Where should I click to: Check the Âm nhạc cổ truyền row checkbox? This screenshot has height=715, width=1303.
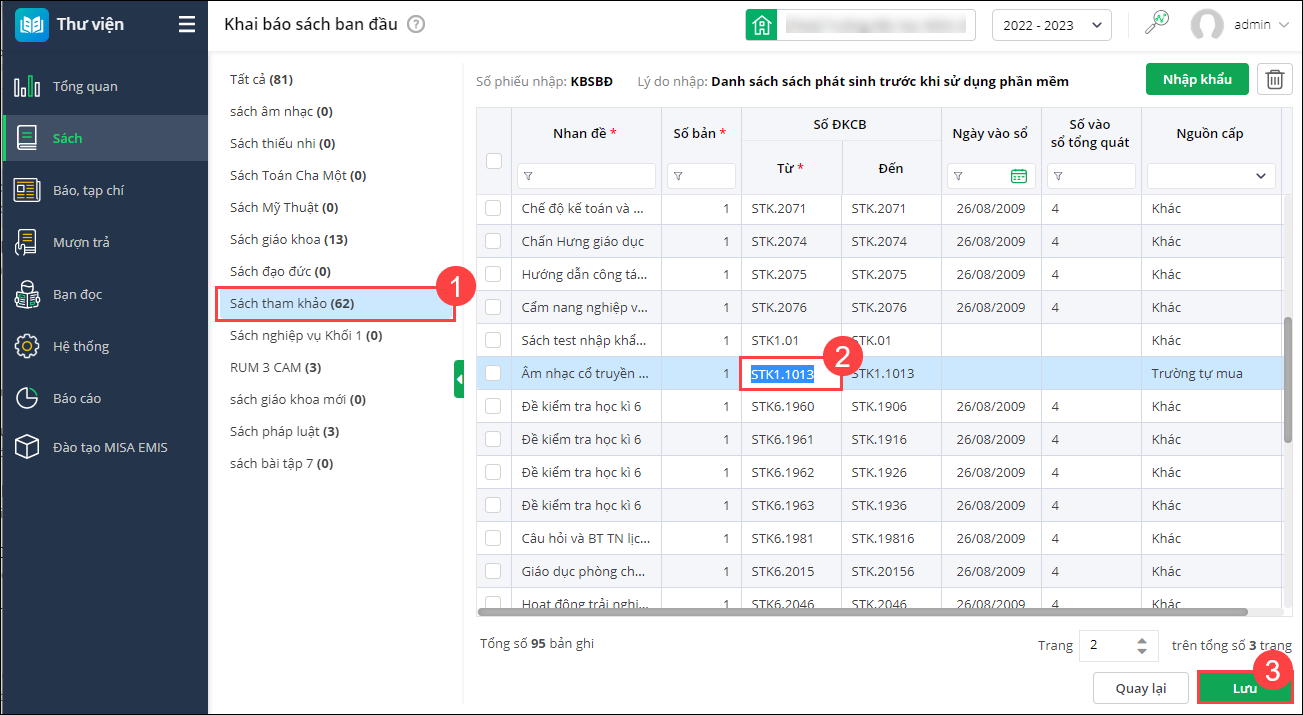[493, 373]
